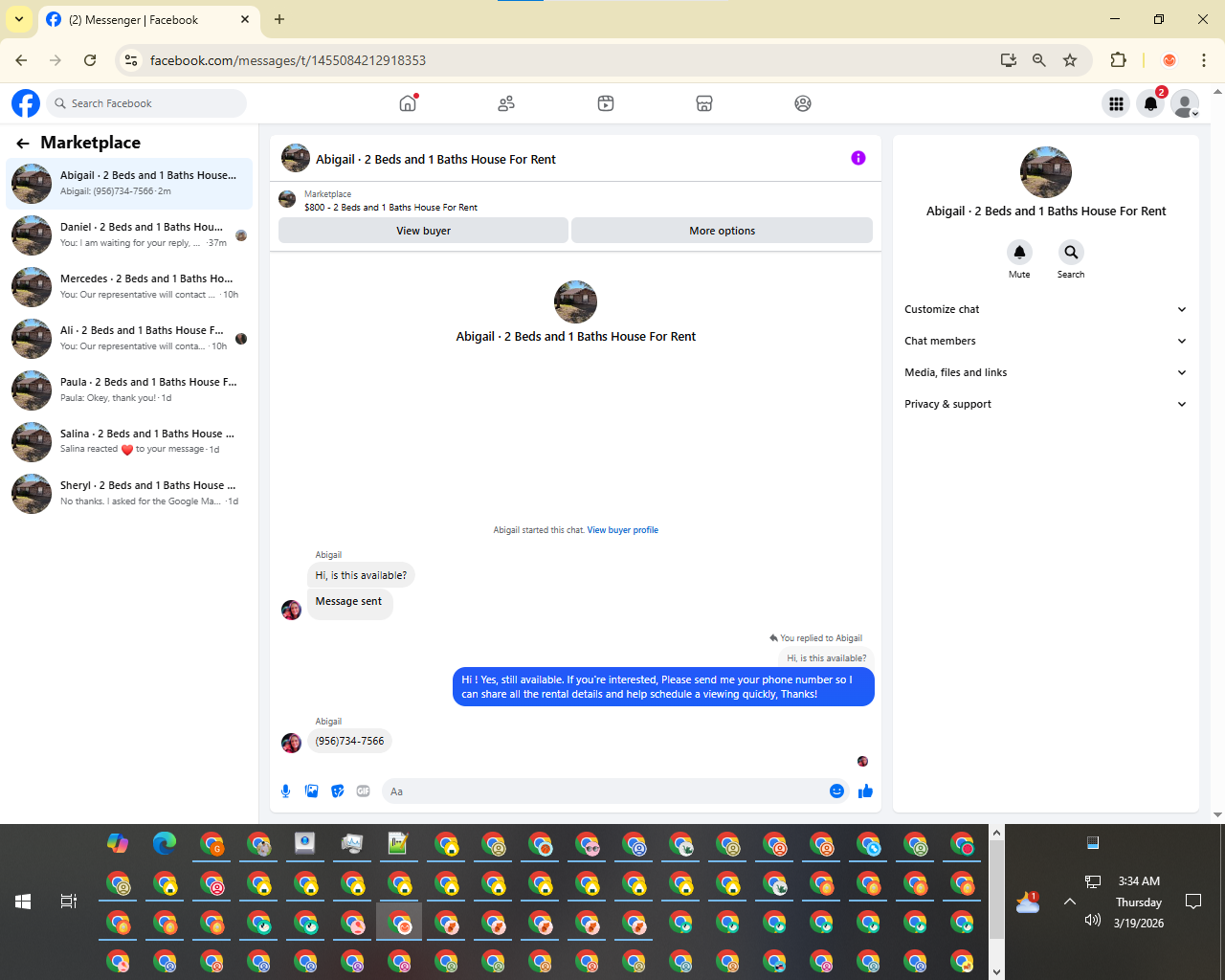Expand Customize chat section
Screen dimensions: 1225x980
tap(1045, 309)
